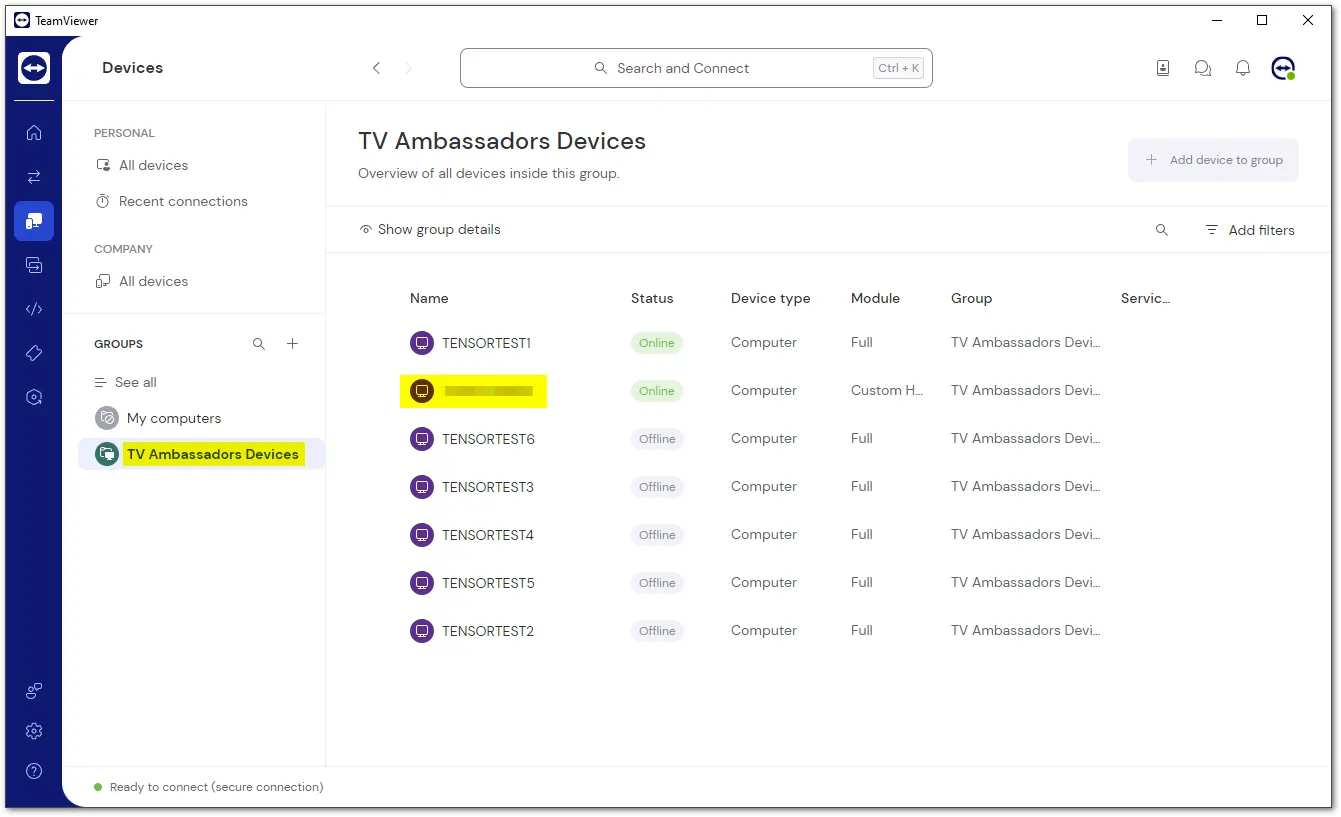This screenshot has width=1341, height=817.
Task: Open Company All devices
Action: pos(141,281)
